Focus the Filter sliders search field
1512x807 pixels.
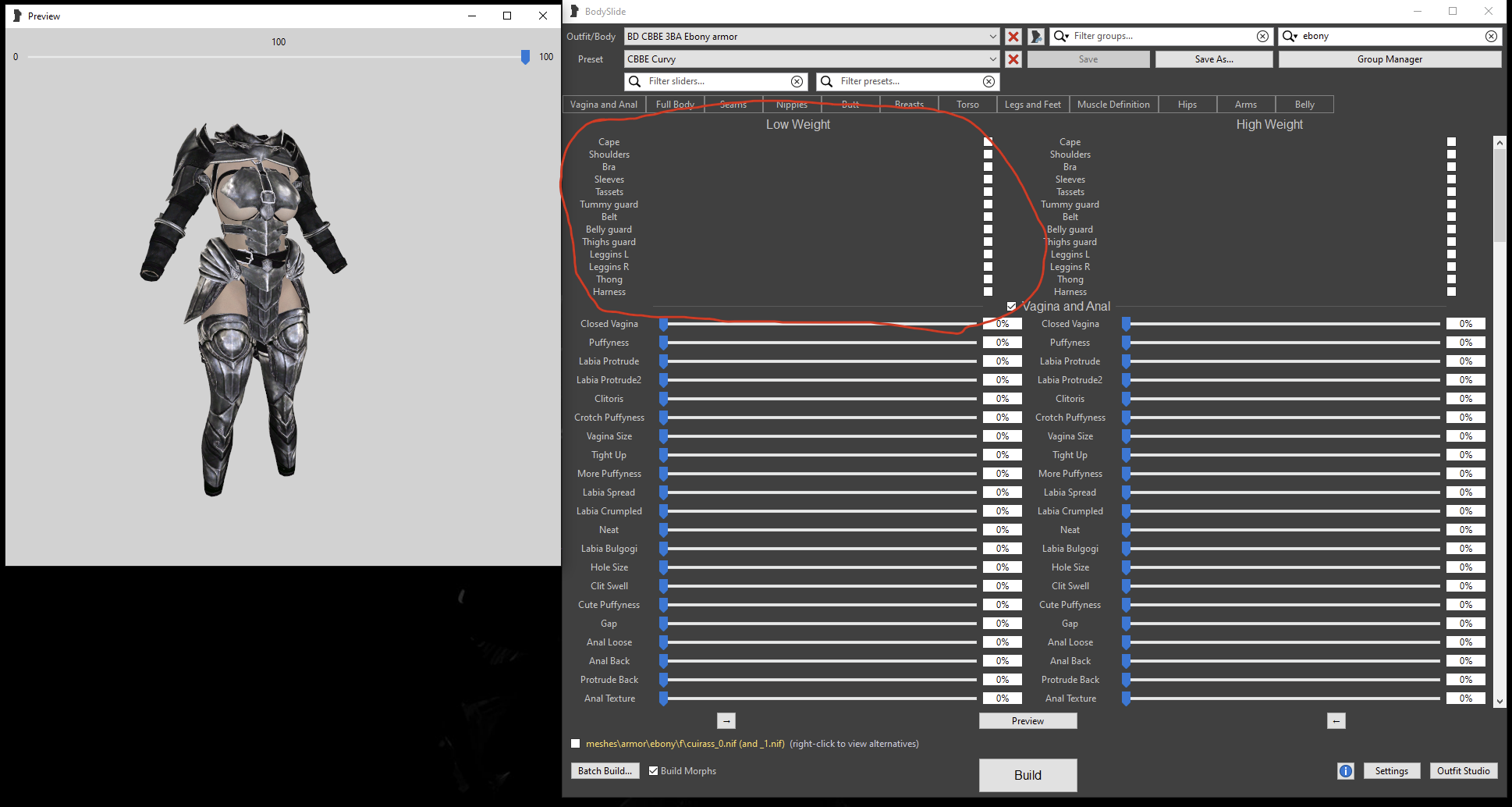click(716, 81)
